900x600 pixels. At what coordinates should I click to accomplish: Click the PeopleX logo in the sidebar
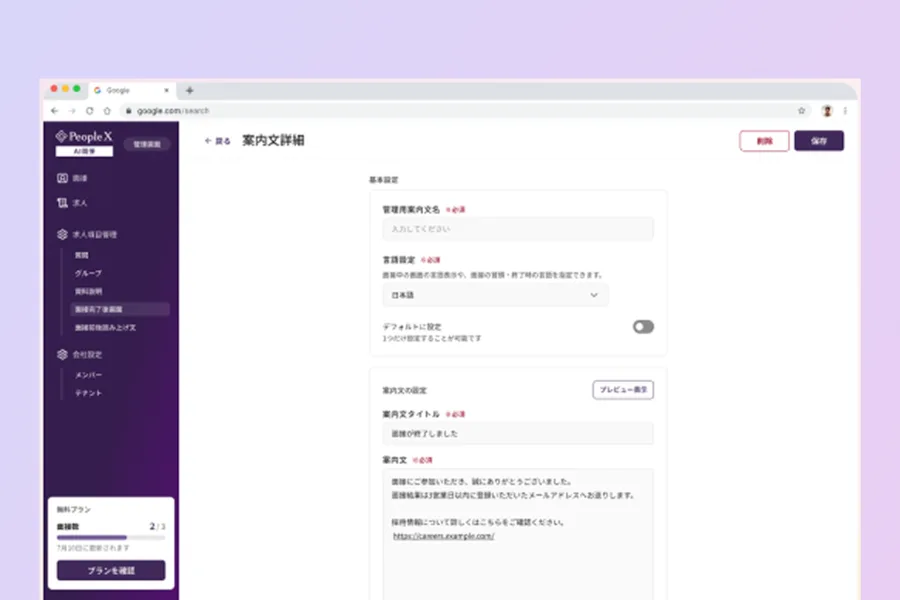coord(84,137)
